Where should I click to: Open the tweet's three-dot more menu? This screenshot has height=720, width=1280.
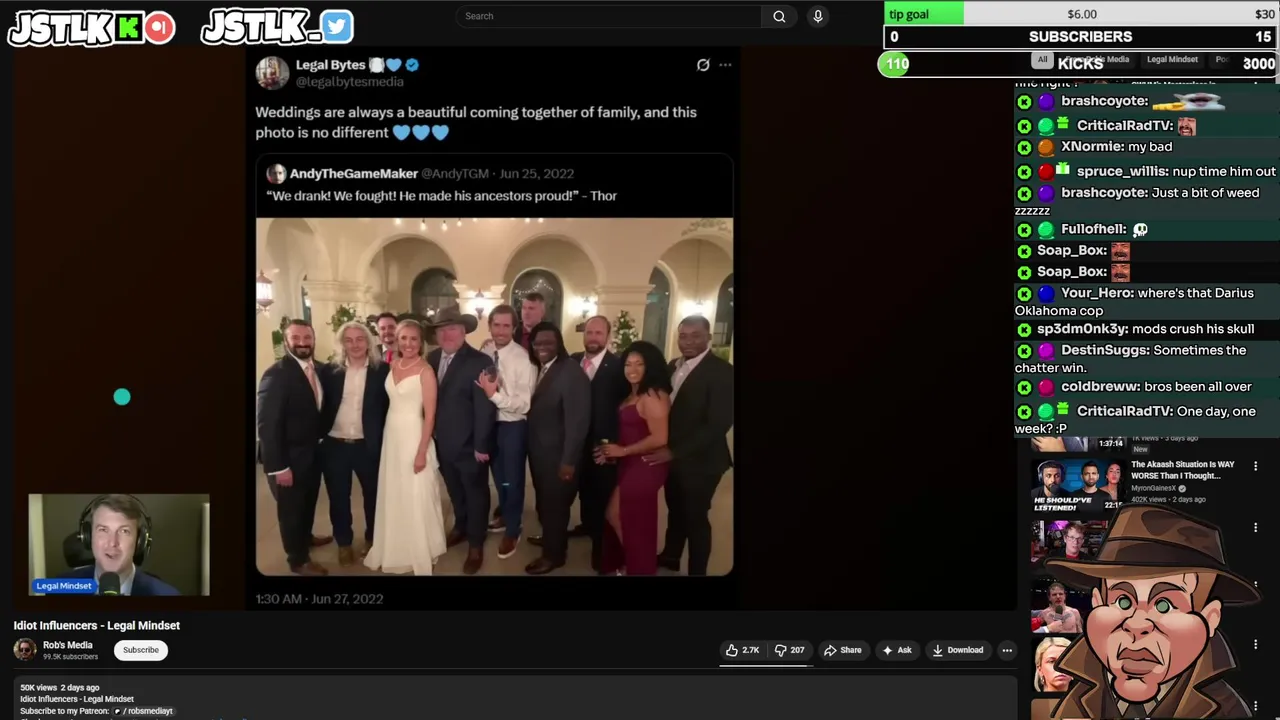point(725,65)
